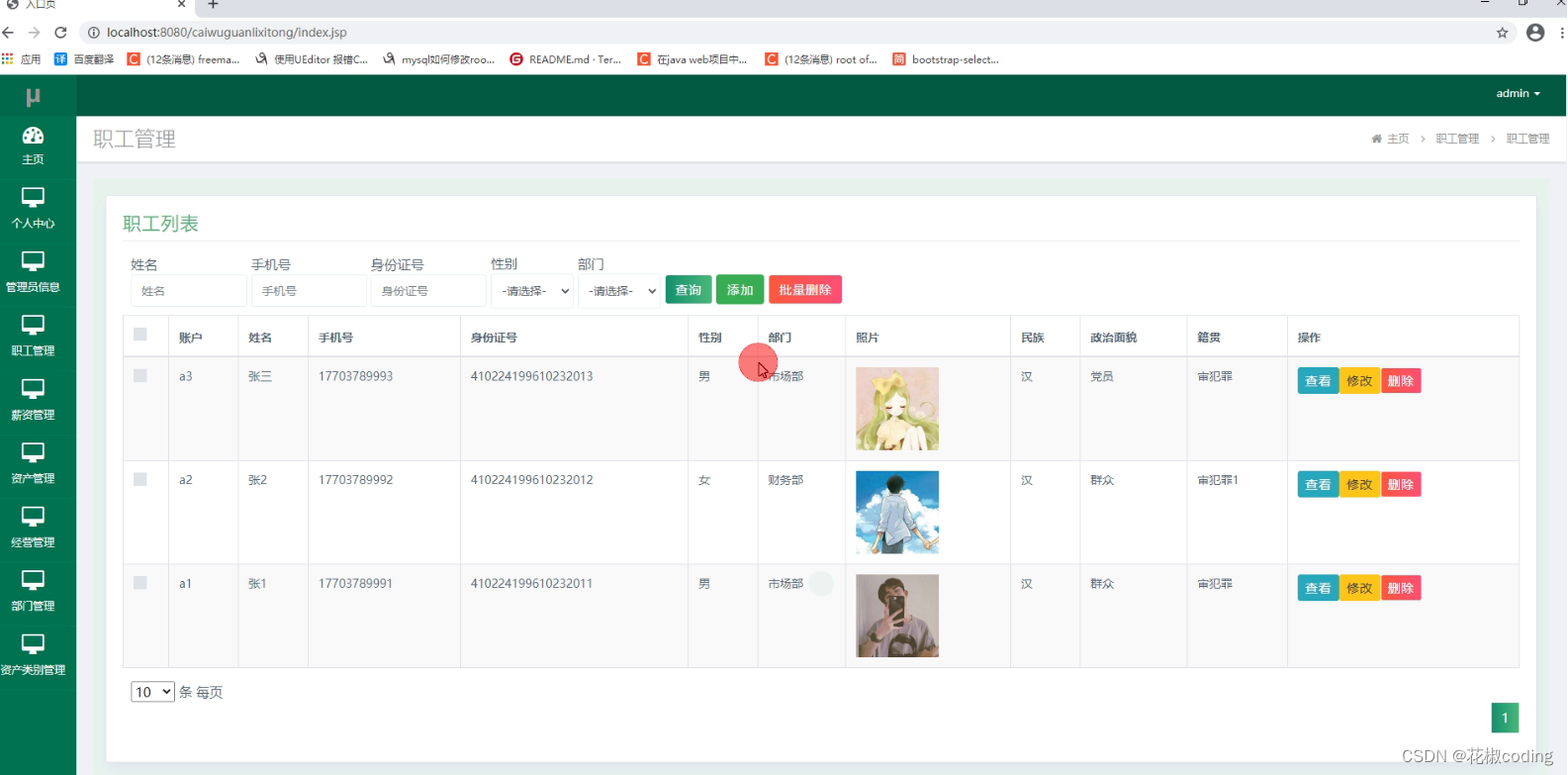Click 删除 for employee 张2

click(1401, 485)
